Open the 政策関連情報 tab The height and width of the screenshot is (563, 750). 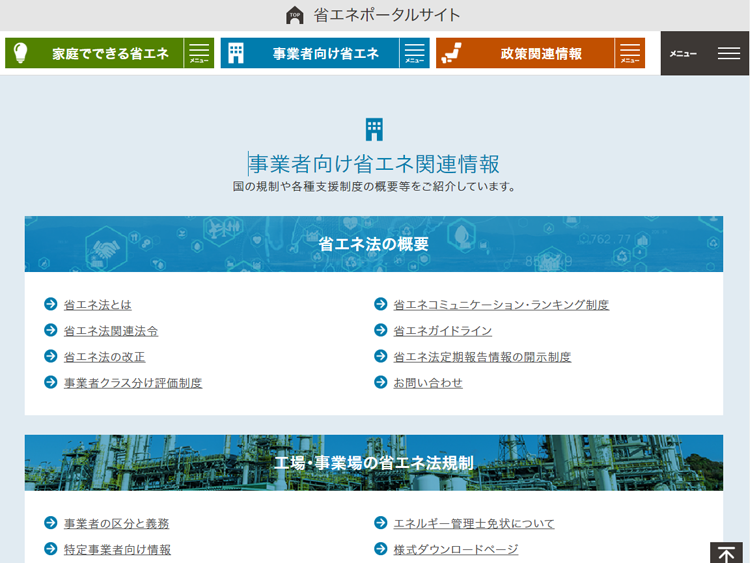[x=525, y=53]
